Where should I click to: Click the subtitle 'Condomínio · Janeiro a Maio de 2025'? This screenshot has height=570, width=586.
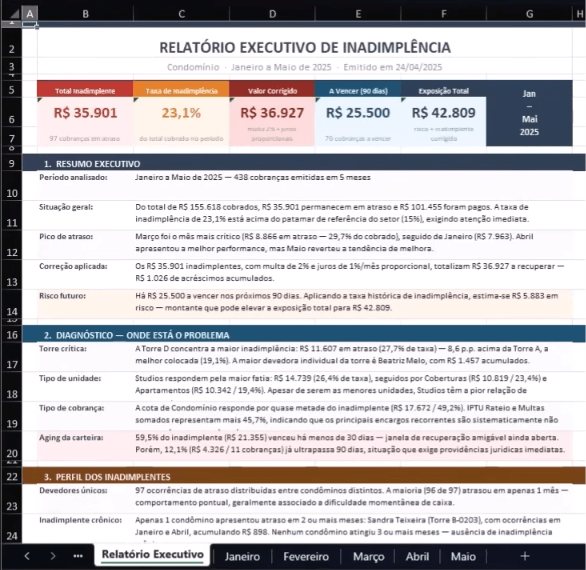tap(249, 67)
